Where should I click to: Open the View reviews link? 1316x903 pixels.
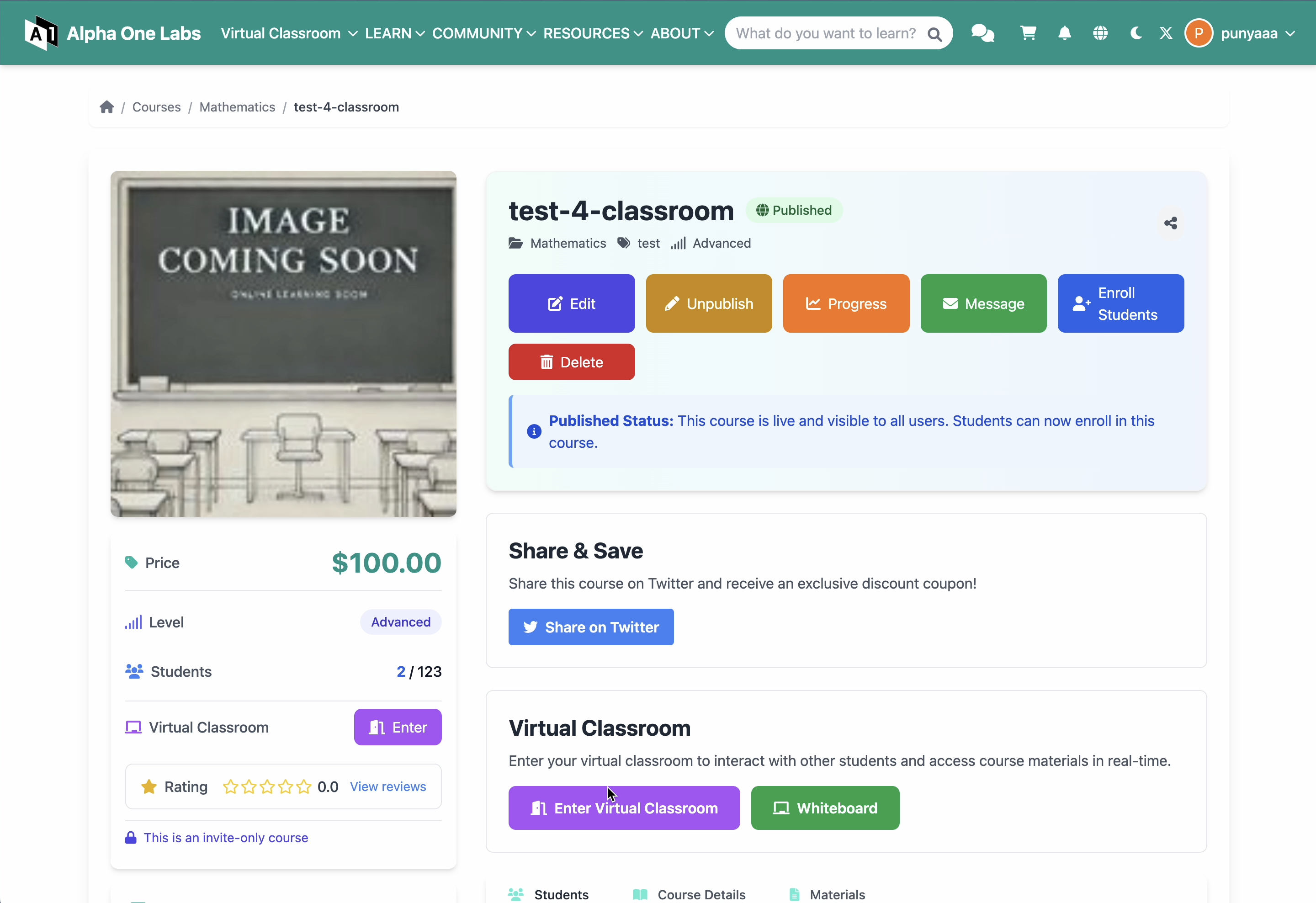388,786
